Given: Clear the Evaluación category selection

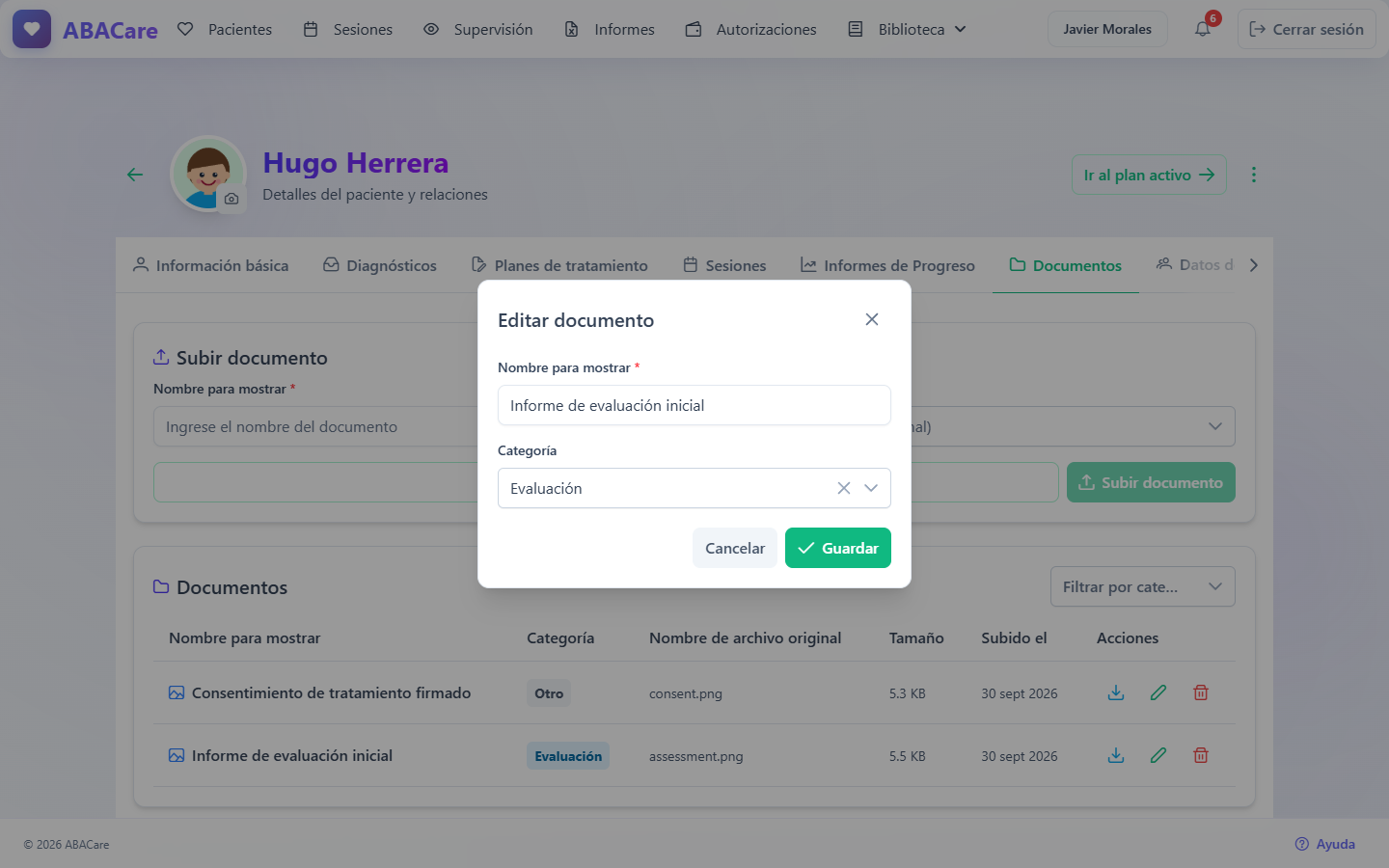Looking at the screenshot, I should tap(844, 488).
